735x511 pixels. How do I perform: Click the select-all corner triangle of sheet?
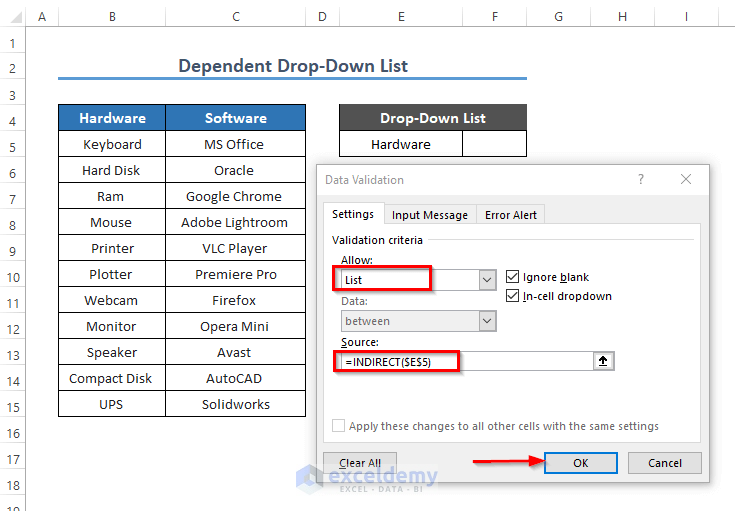pos(15,17)
